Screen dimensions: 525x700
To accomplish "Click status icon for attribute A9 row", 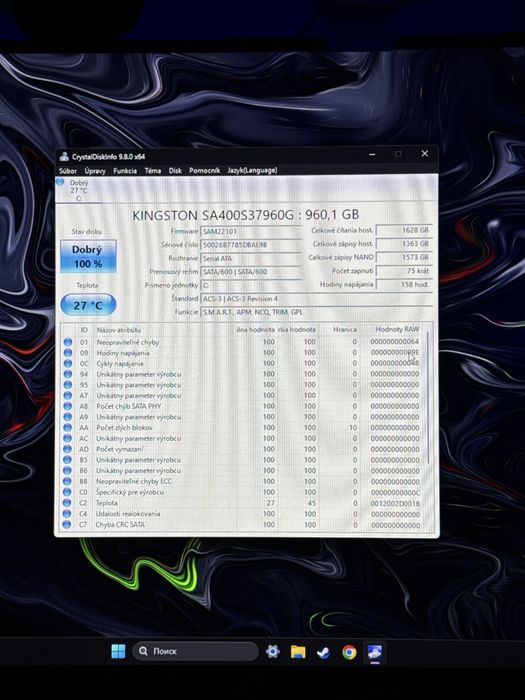I will pos(68,417).
